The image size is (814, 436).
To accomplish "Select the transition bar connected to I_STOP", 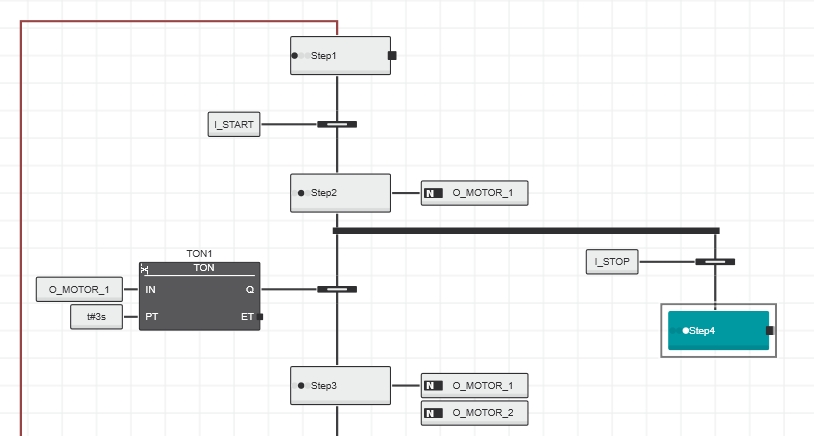I will 715,262.
